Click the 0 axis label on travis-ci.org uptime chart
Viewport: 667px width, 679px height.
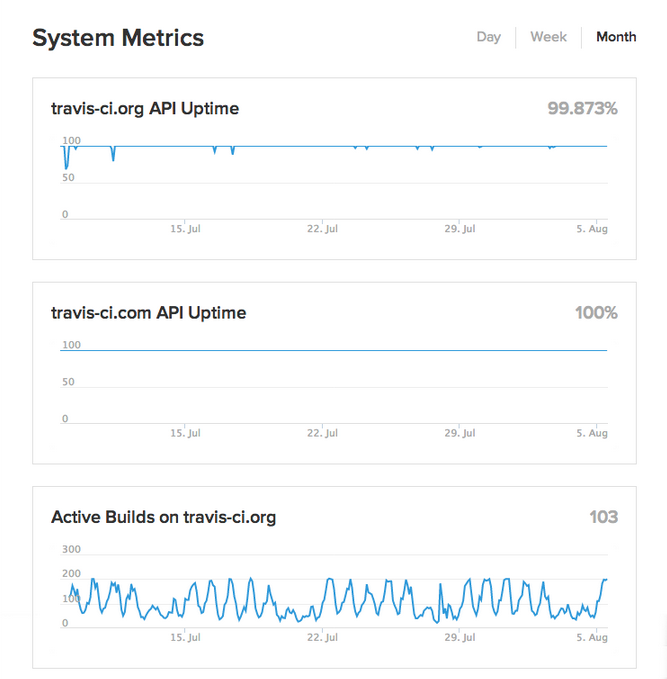click(65, 214)
